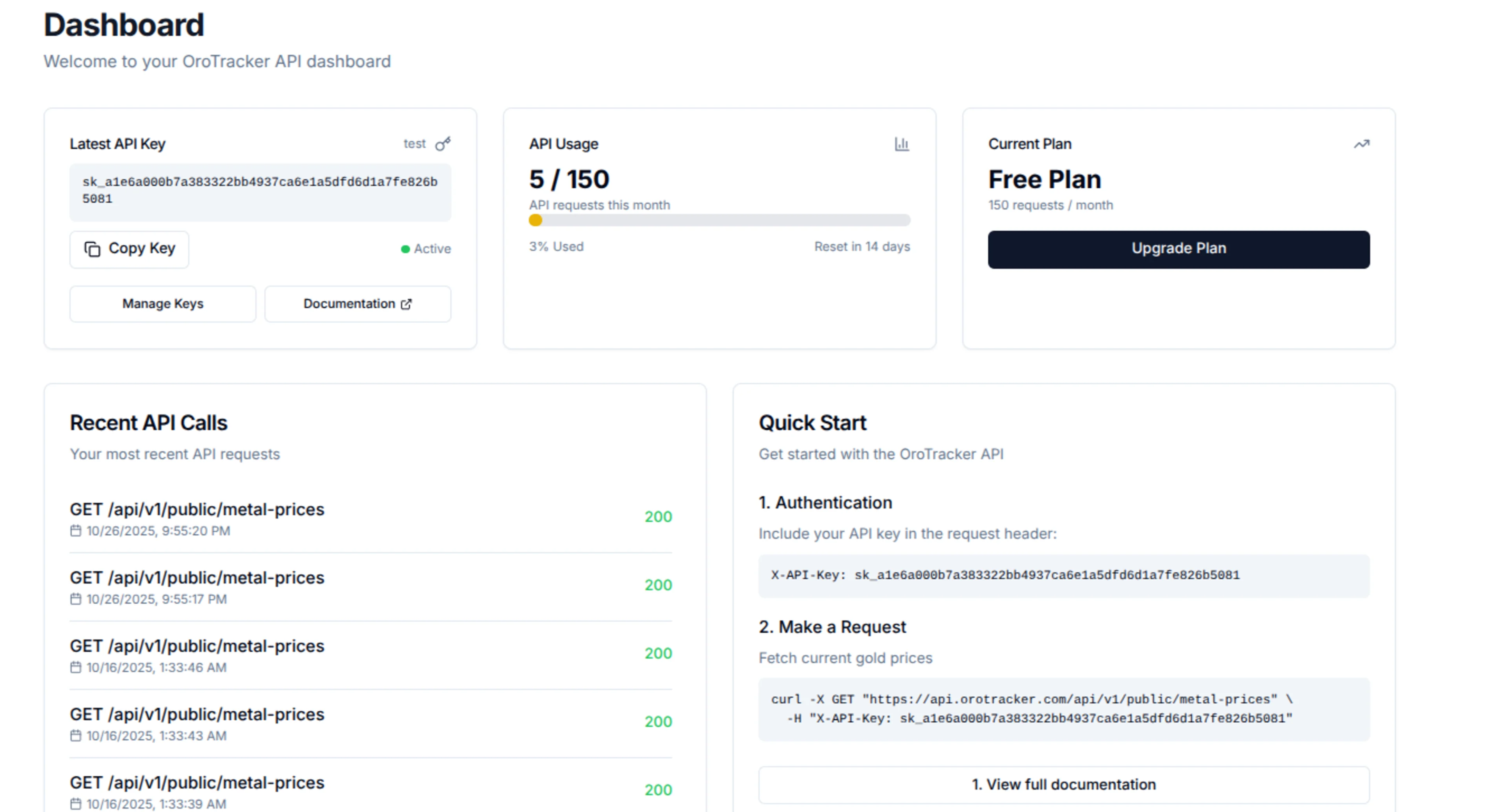Click the Recent API Calls heading
Image resolution: width=1499 pixels, height=812 pixels.
point(148,423)
